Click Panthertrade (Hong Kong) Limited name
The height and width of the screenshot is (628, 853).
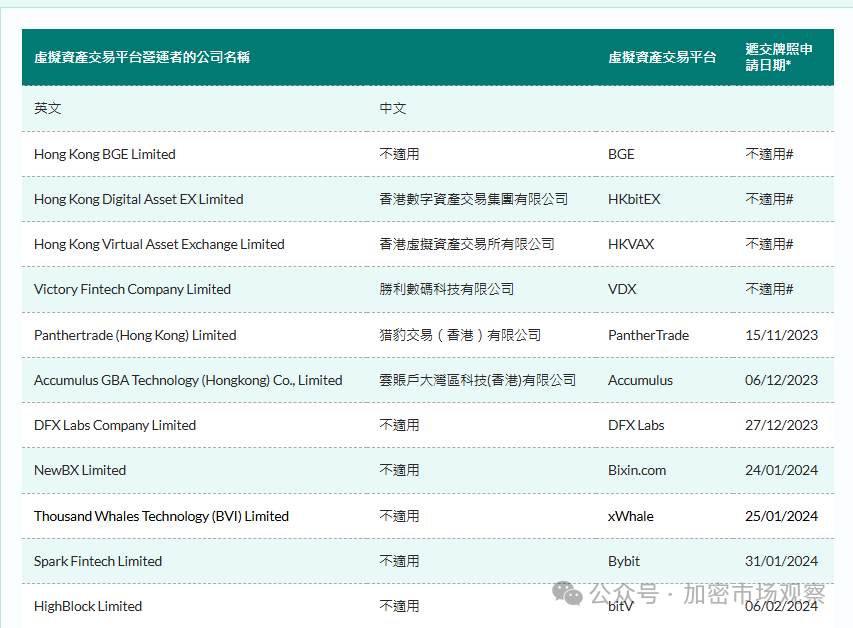pos(135,335)
